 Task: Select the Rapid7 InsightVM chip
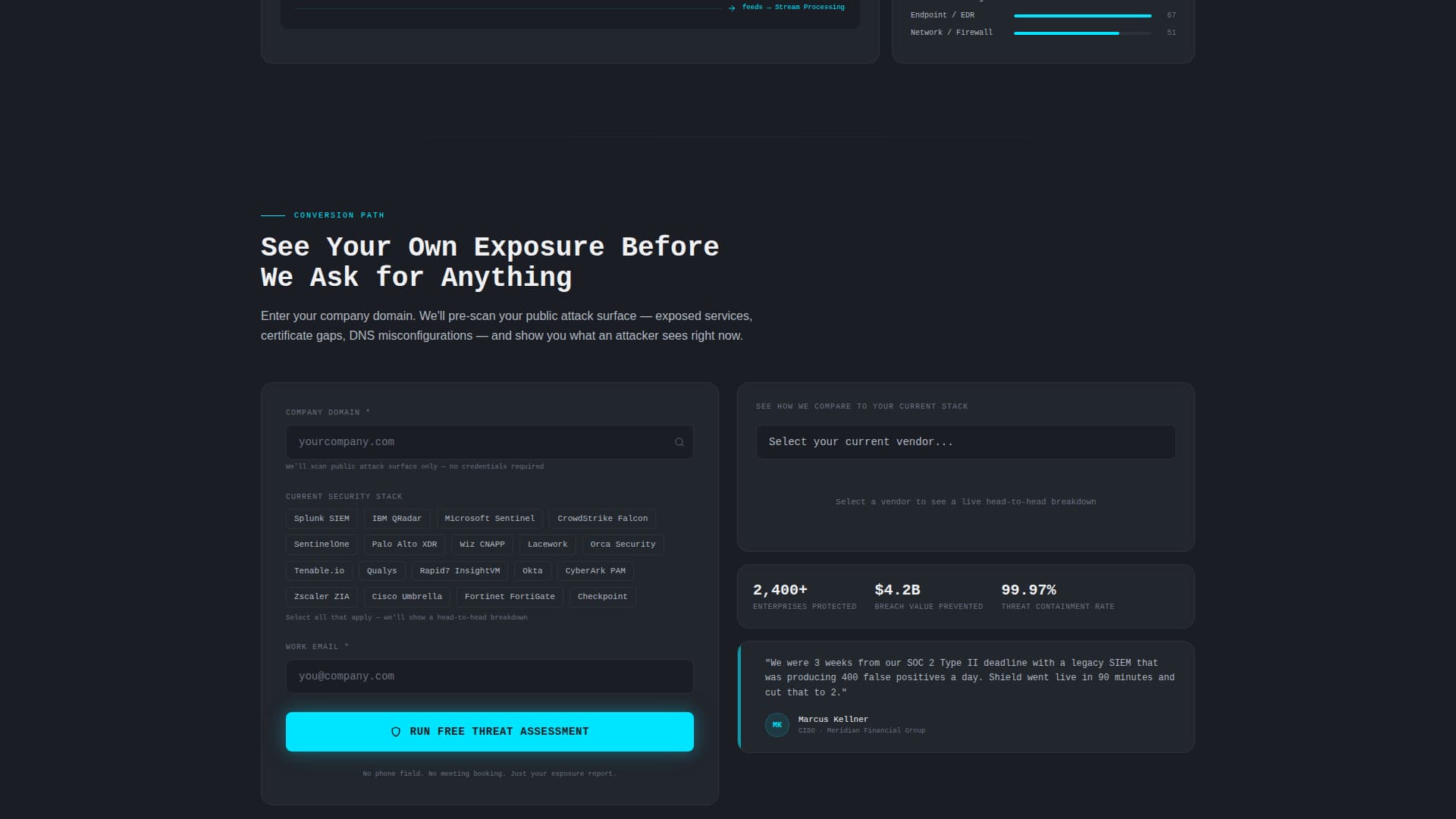[460, 571]
